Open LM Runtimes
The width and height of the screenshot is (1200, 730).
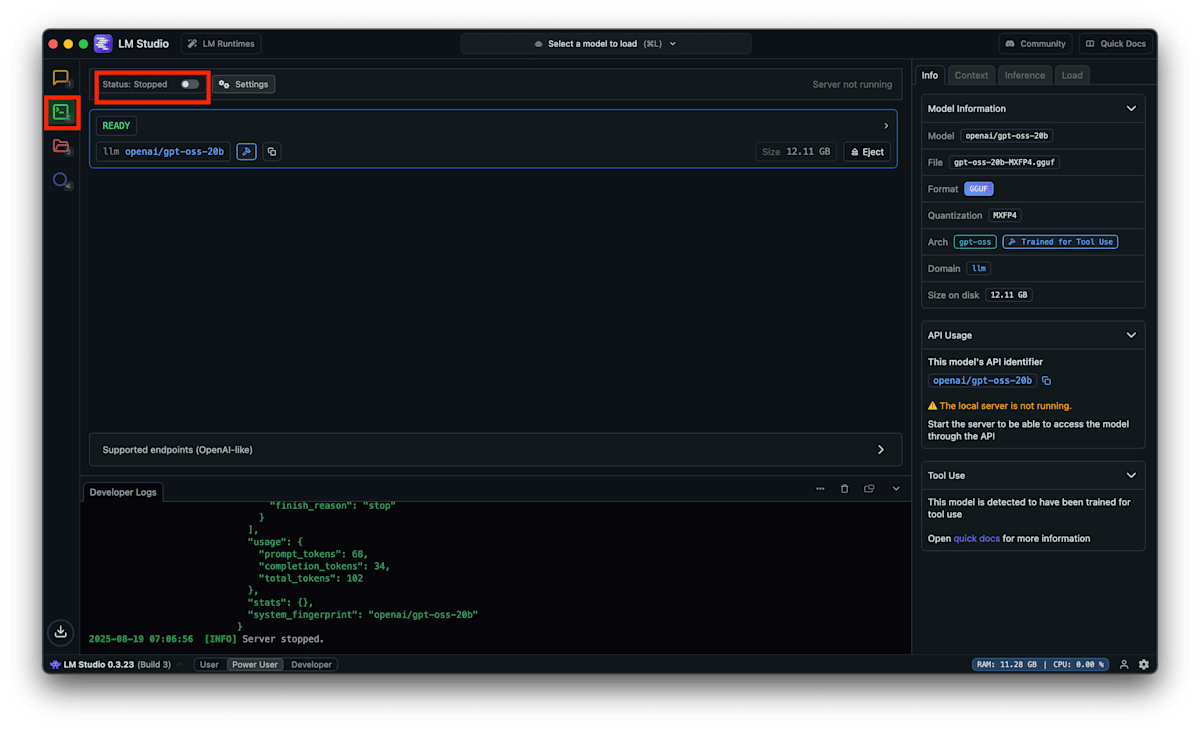coord(221,44)
